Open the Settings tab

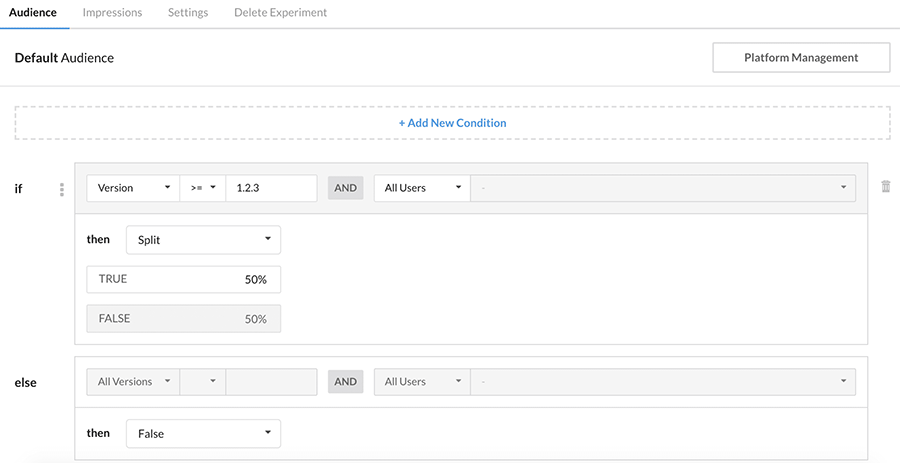[x=188, y=13]
